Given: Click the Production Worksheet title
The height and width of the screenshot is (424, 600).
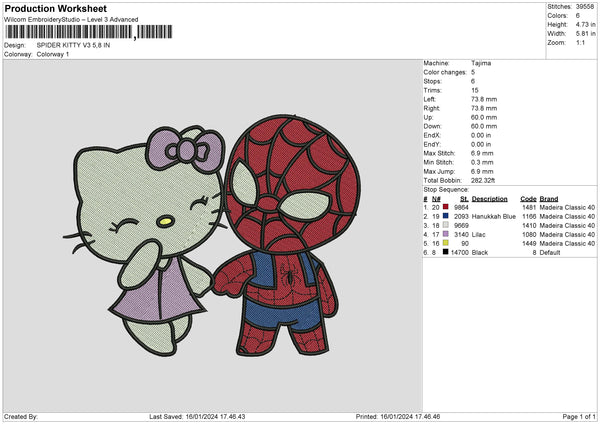Looking at the screenshot, I should (x=56, y=8).
